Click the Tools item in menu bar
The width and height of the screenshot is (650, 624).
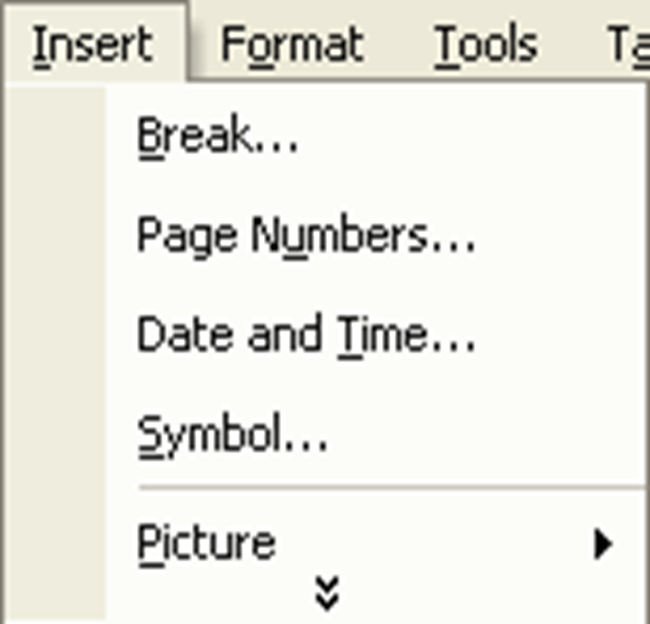click(485, 44)
